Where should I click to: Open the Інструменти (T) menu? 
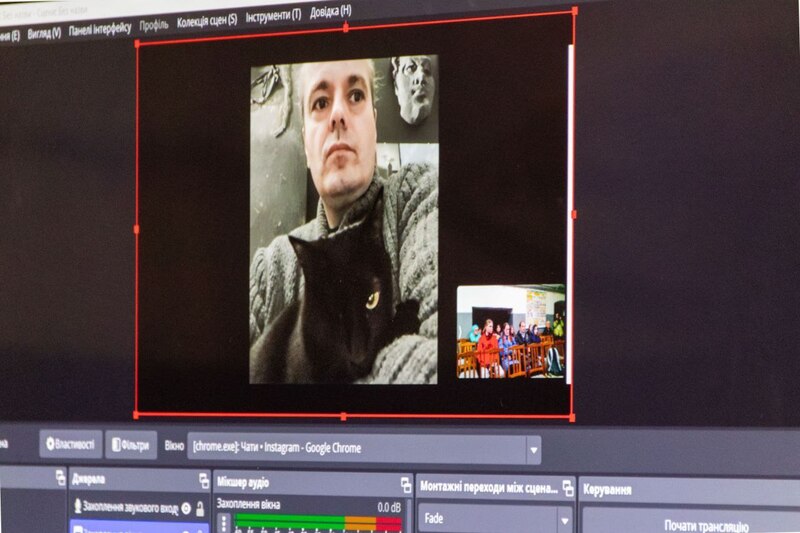(273, 16)
